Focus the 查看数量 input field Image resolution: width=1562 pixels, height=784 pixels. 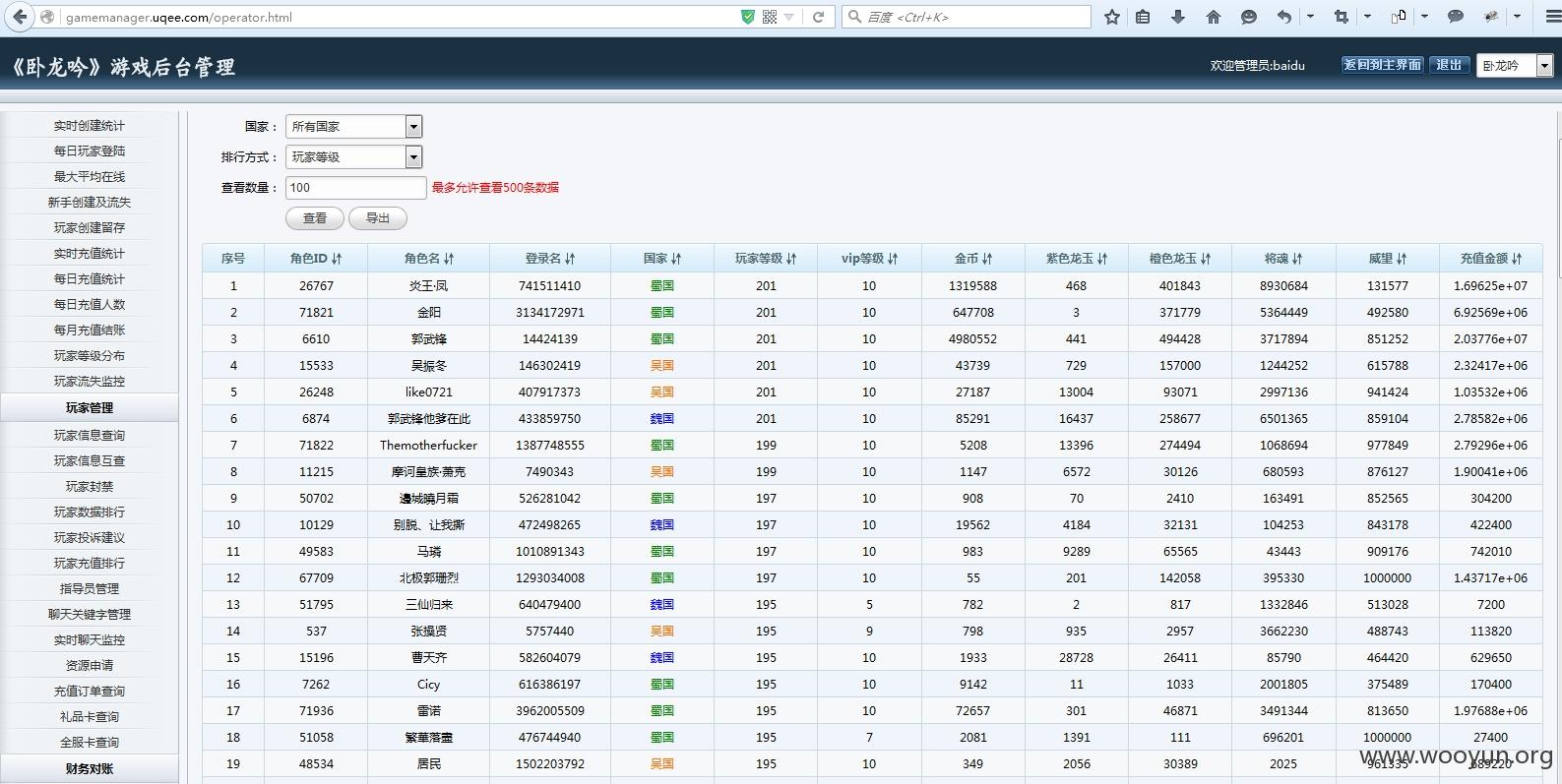coord(356,188)
